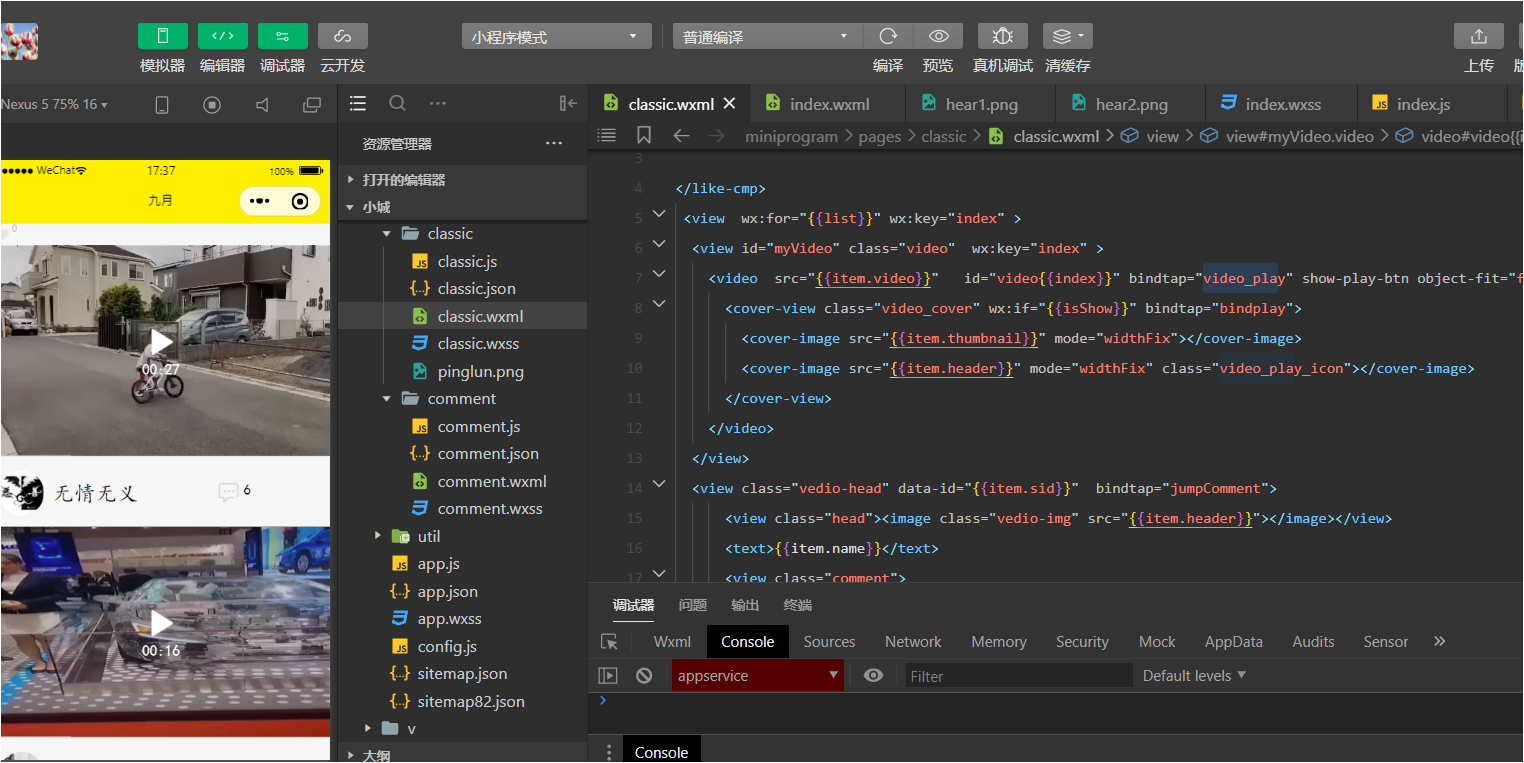This screenshot has width=1524, height=763.
Task: Toggle the preview eye icon
Action: coord(938,36)
